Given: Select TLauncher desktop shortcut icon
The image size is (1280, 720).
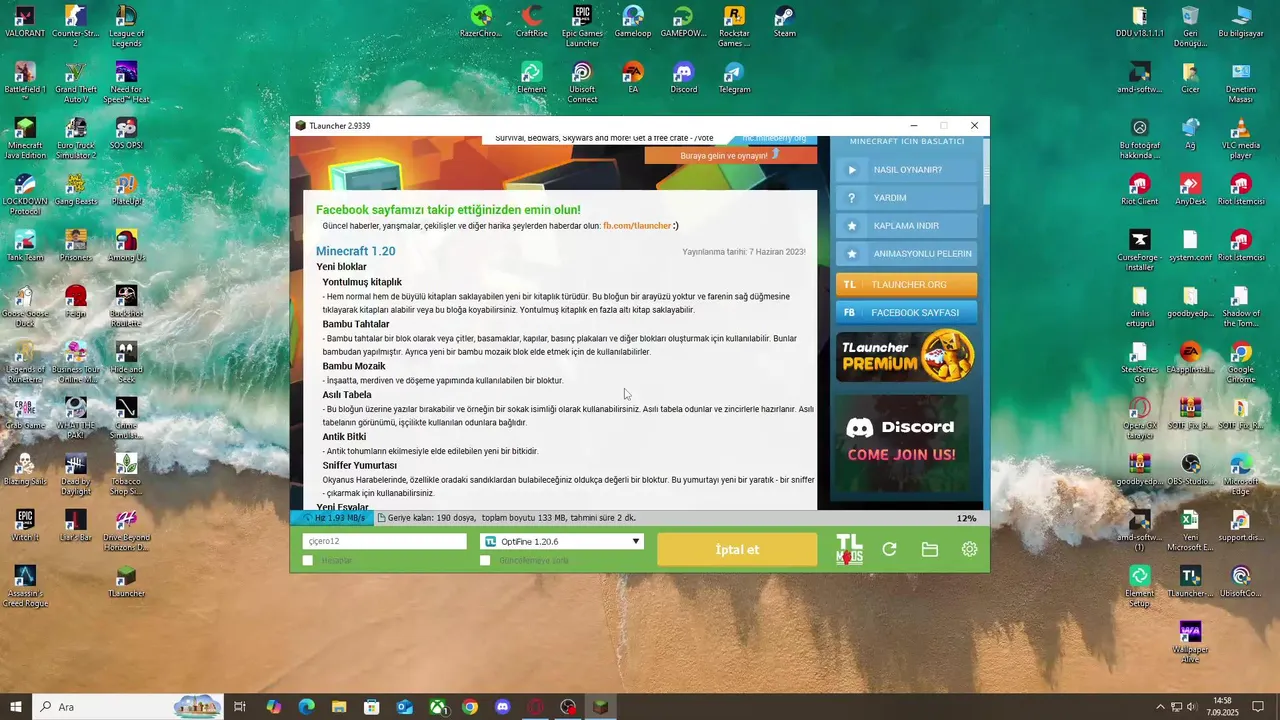Looking at the screenshot, I should click(x=126, y=582).
